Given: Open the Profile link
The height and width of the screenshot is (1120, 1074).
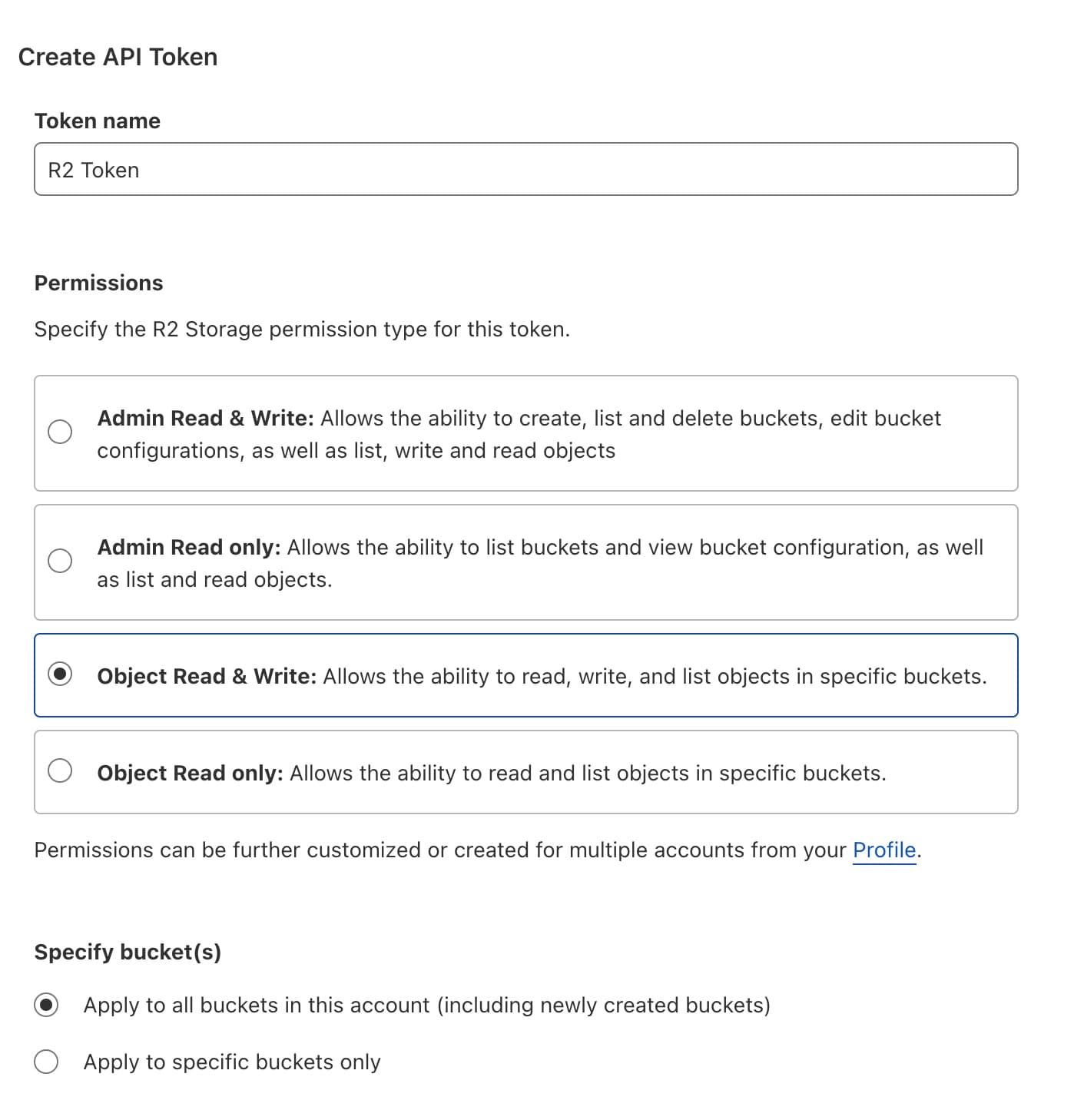Looking at the screenshot, I should pyautogui.click(x=883, y=850).
